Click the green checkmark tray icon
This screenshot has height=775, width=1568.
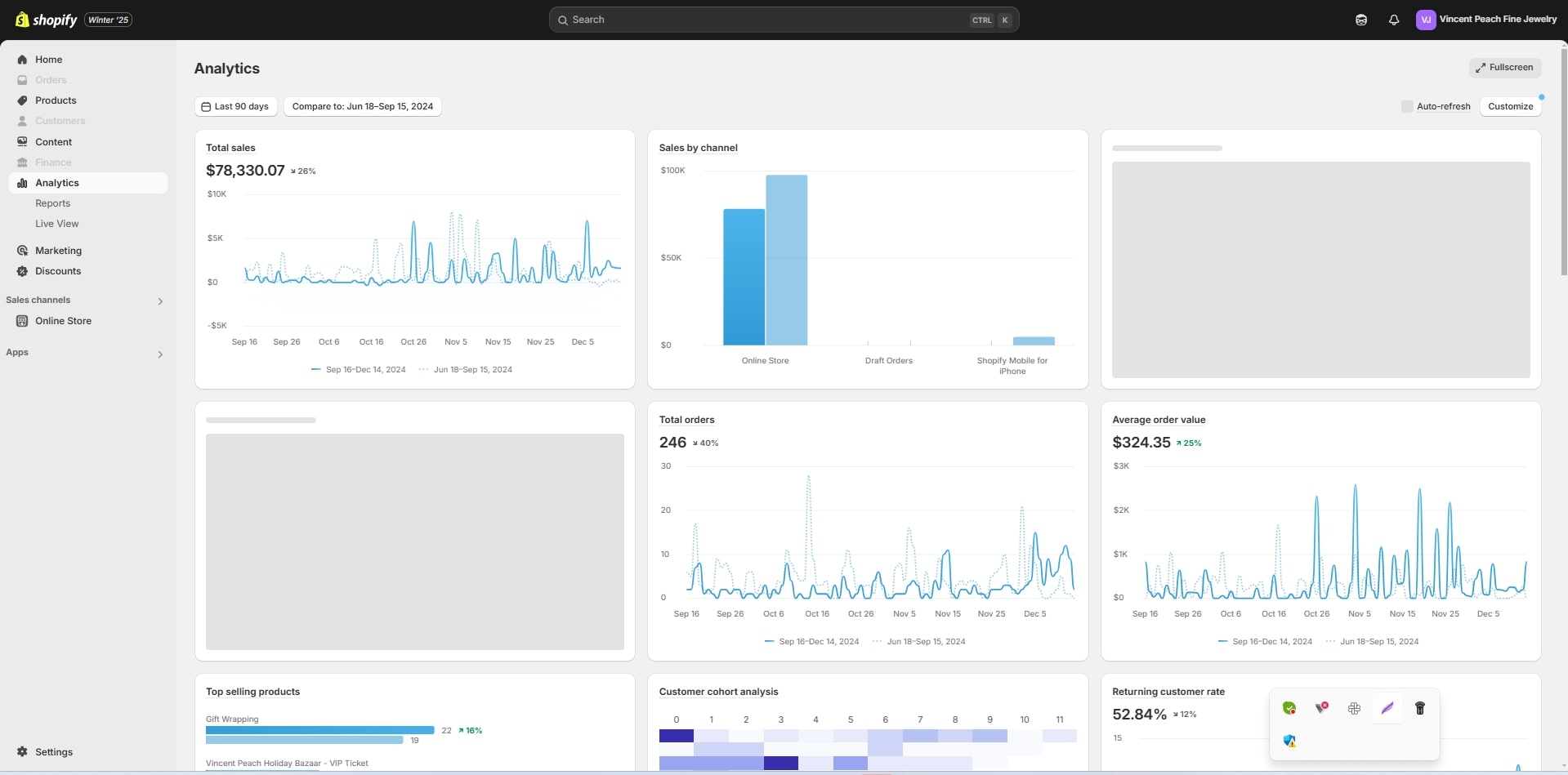pyautogui.click(x=1289, y=708)
